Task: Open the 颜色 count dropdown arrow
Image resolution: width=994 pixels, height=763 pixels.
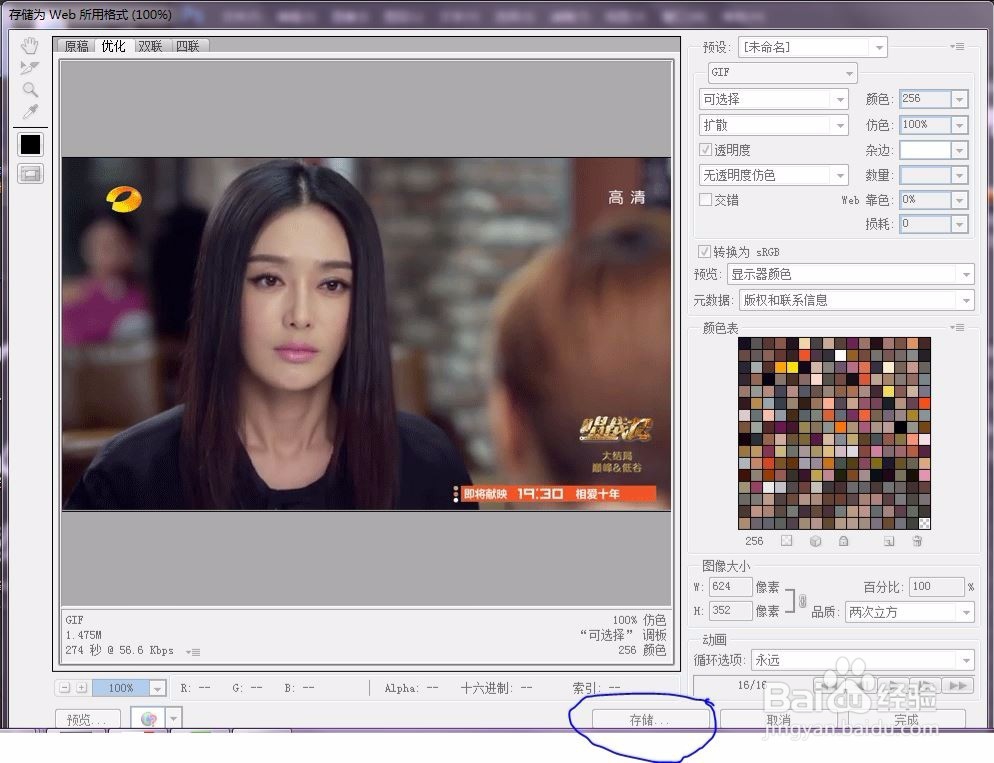Action: (x=960, y=99)
